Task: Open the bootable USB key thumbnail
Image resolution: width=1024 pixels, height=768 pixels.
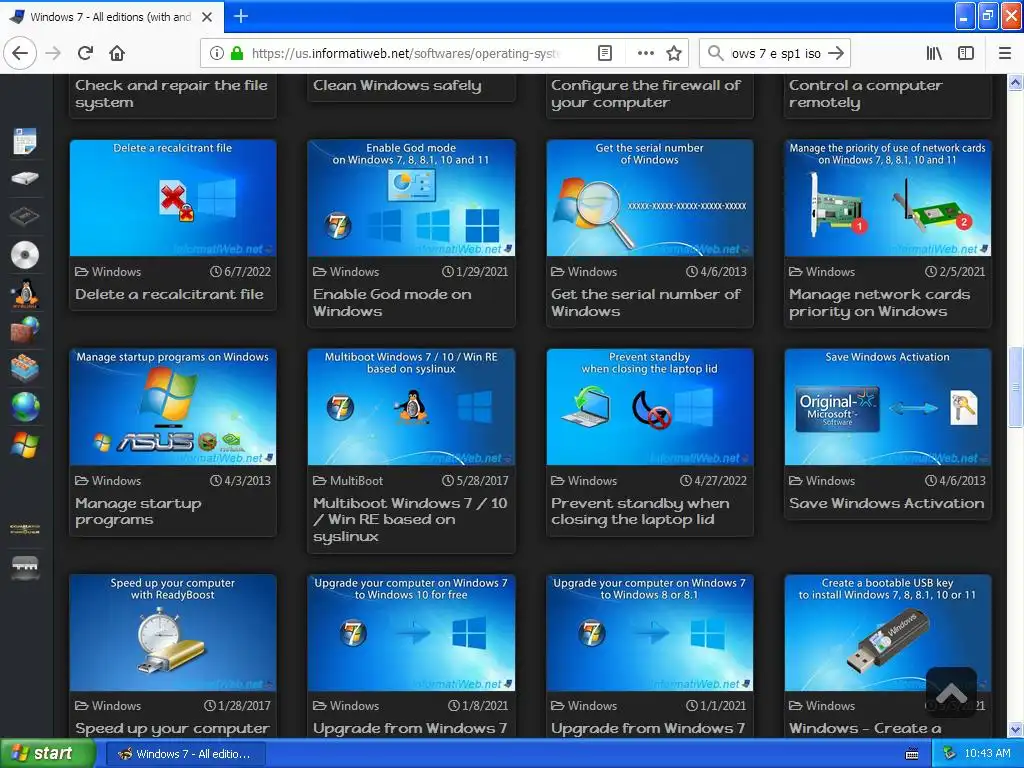Action: pyautogui.click(x=888, y=632)
